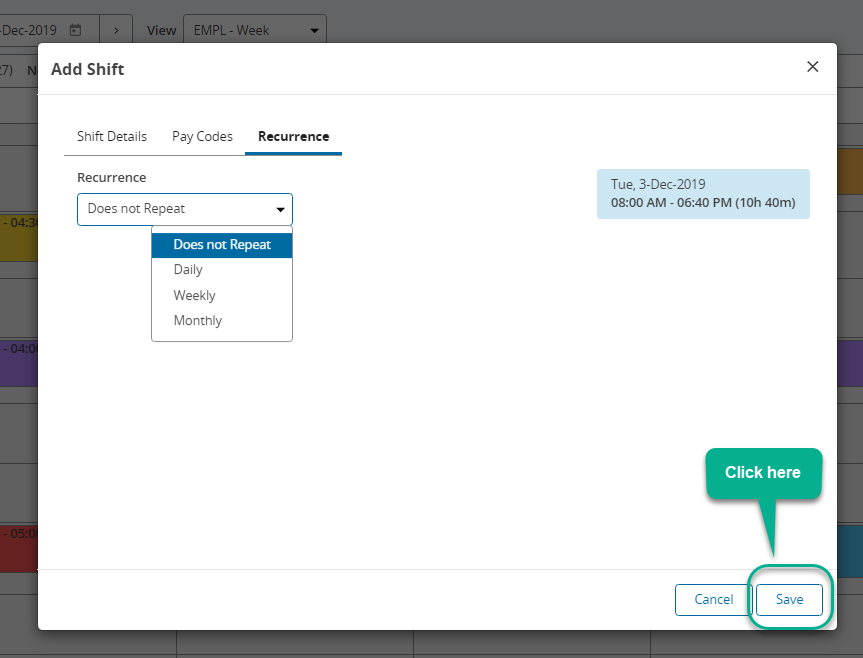Close the Add Shift dialog

tap(812, 67)
